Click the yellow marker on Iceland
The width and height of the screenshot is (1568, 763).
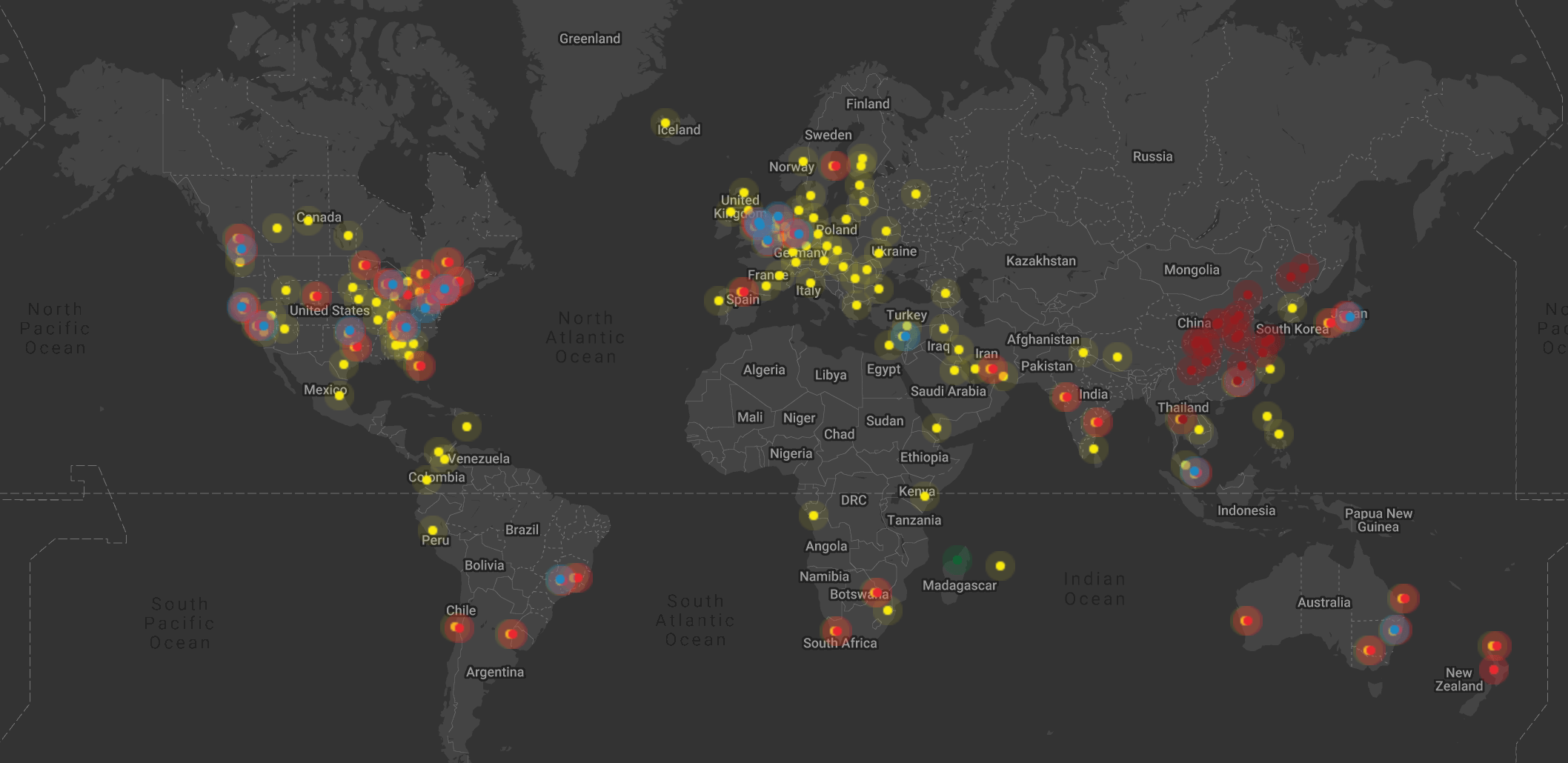click(665, 123)
